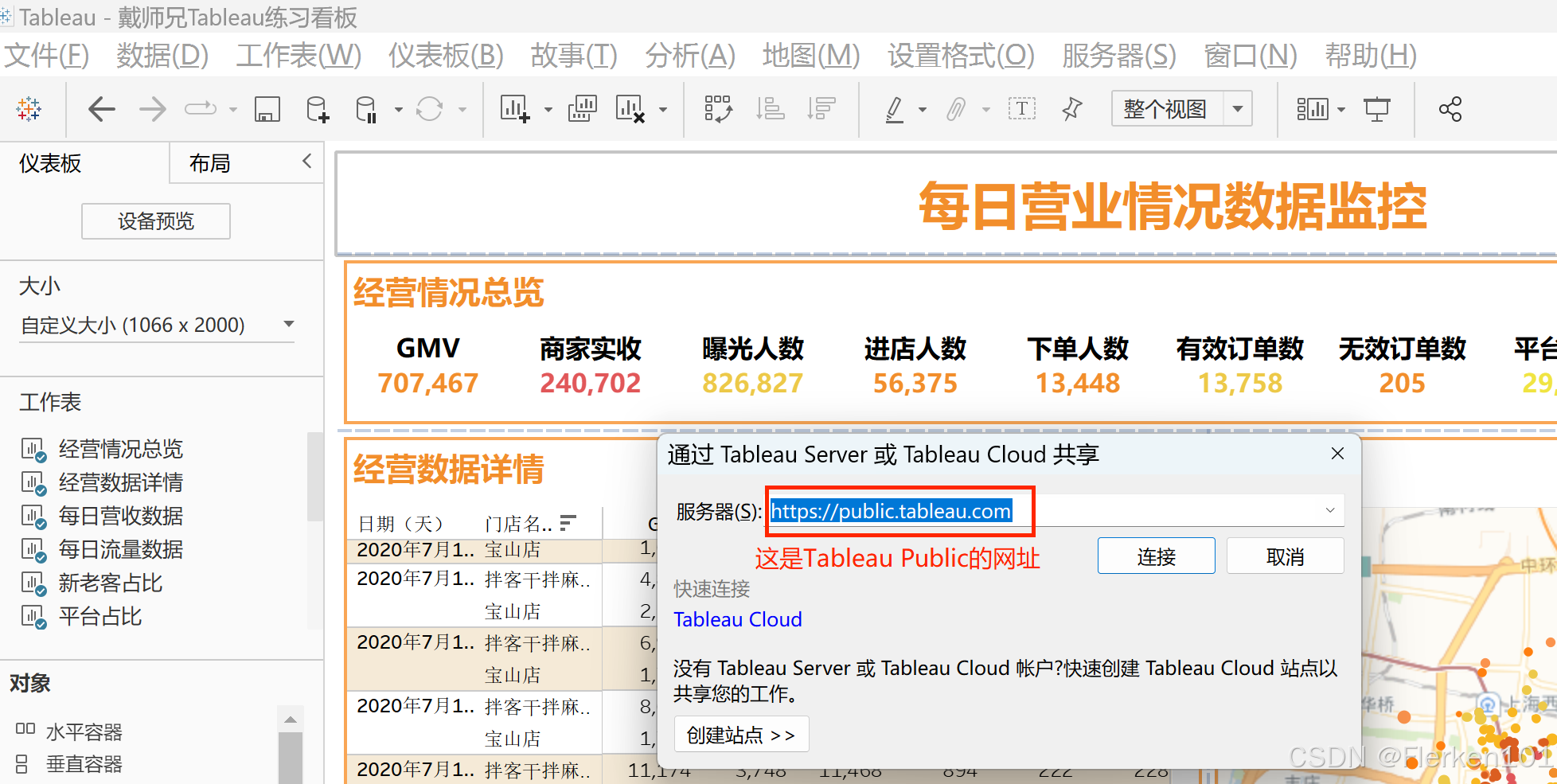
Task: Expand the 服务器 address dropdown arrow
Action: coord(1329,511)
